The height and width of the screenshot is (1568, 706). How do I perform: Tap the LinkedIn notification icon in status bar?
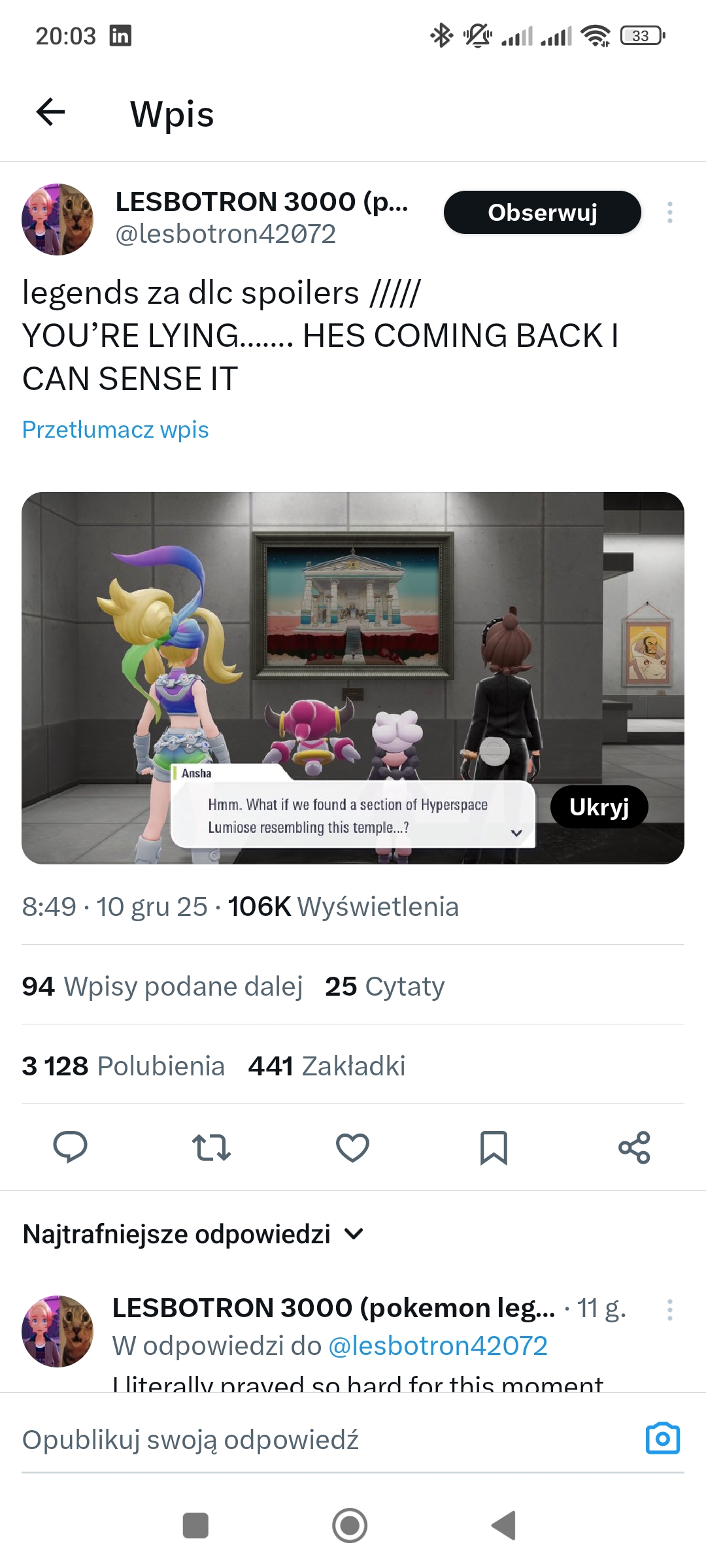coord(120,35)
